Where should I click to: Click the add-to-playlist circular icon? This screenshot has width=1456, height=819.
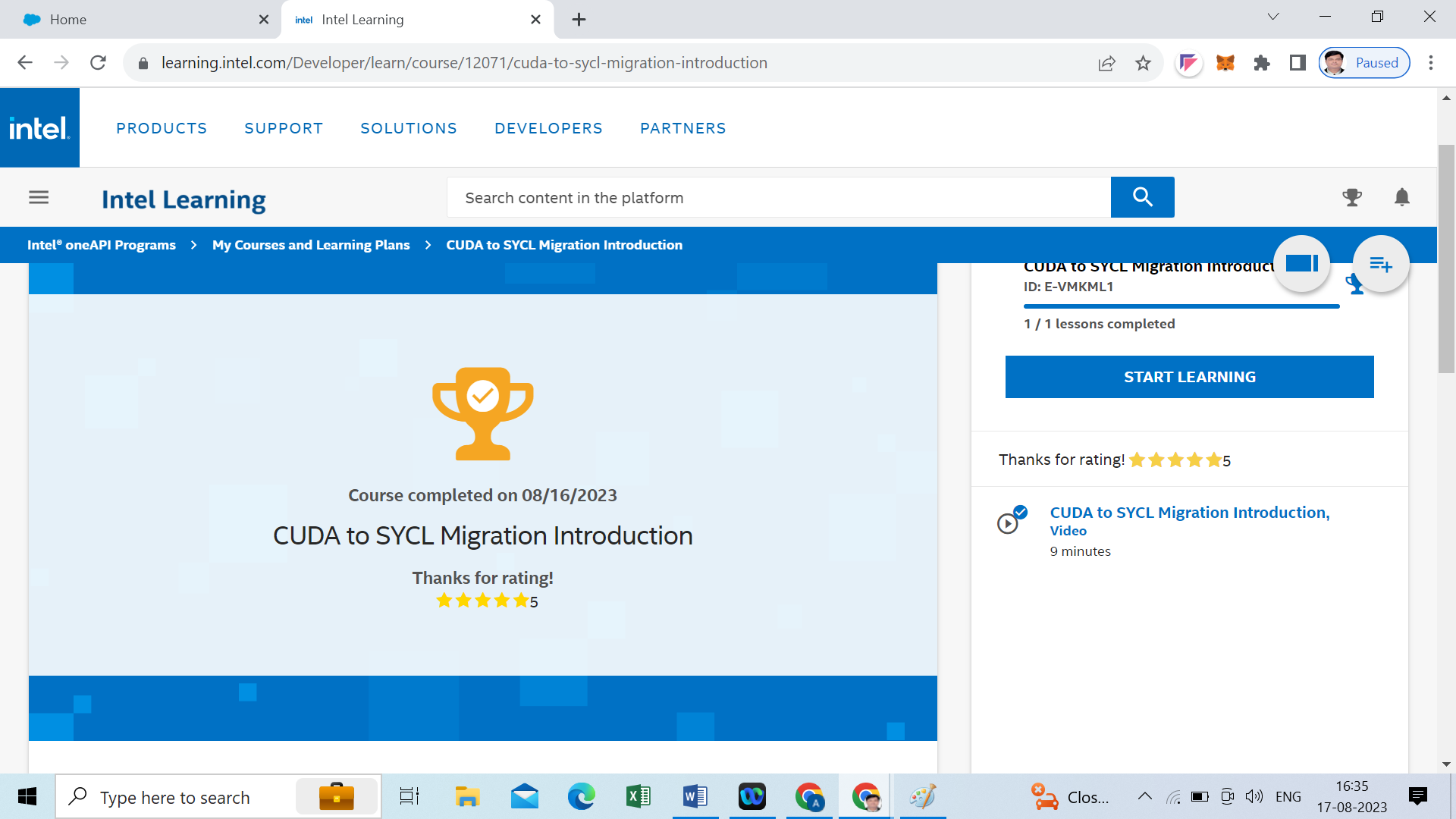1381,264
